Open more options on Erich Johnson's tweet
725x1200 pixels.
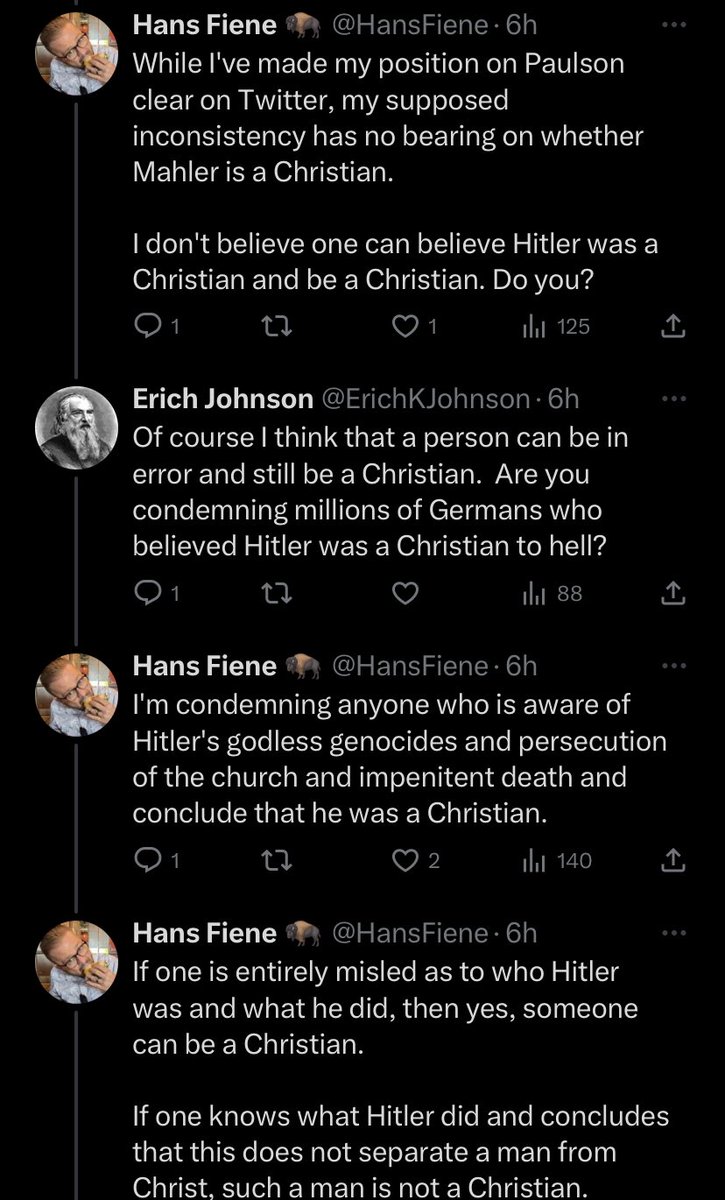(x=676, y=398)
